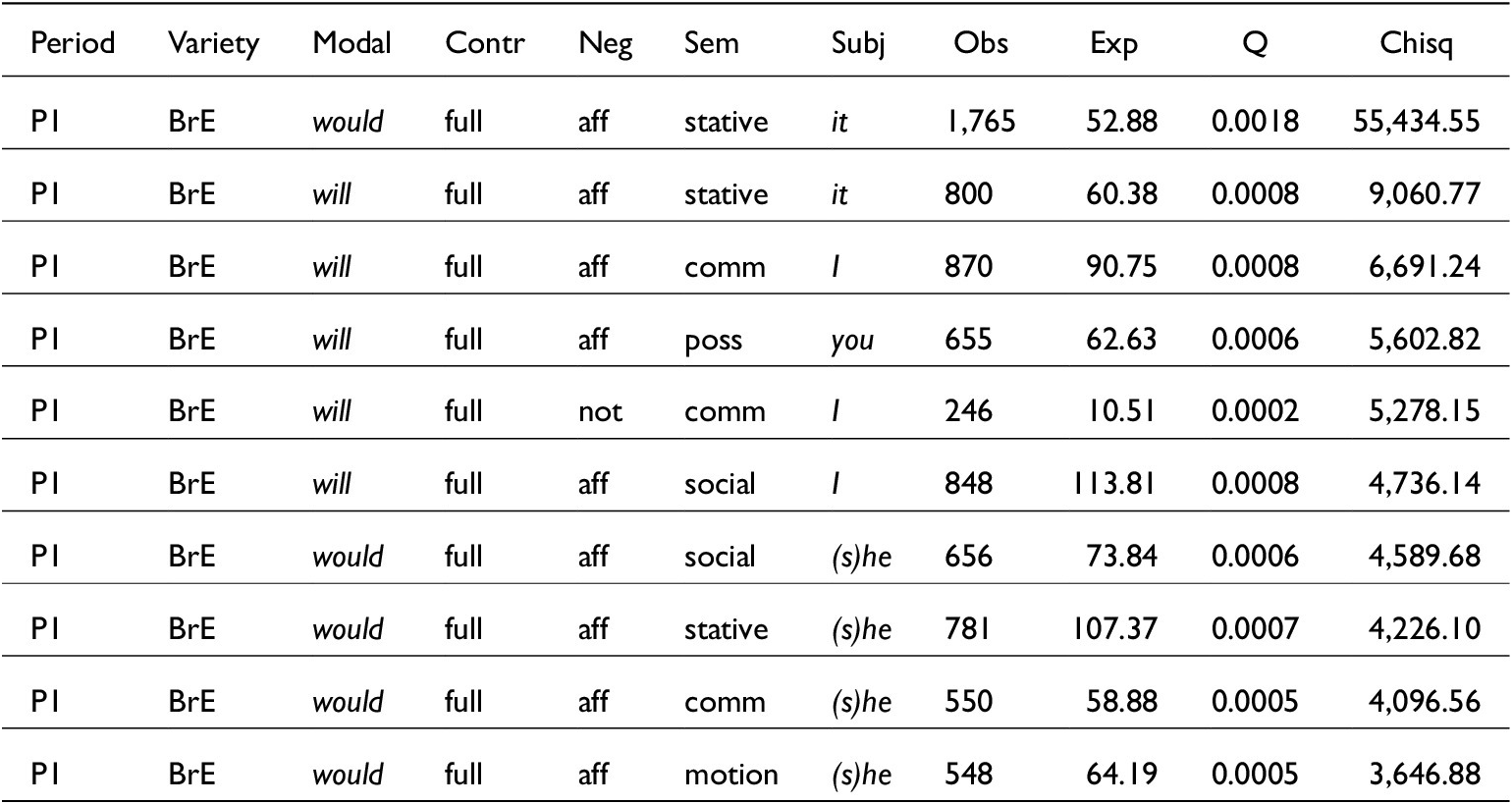Select the observed value 1,765
This screenshot has width=1512, height=804.
point(980,122)
